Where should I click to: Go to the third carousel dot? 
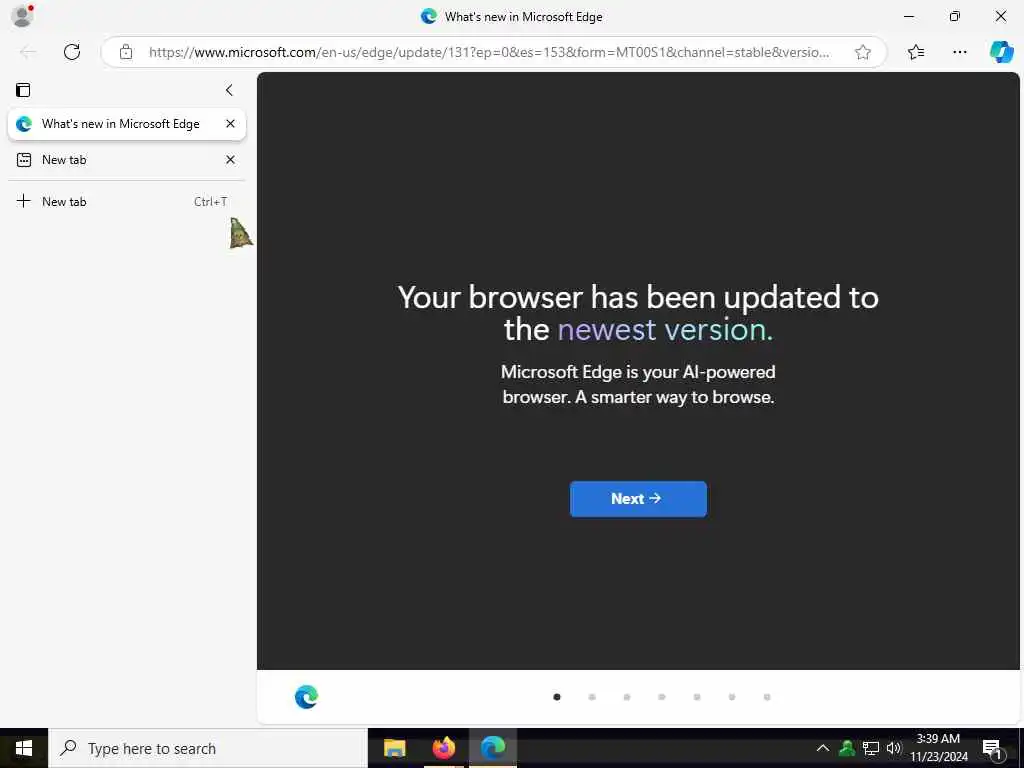(627, 697)
